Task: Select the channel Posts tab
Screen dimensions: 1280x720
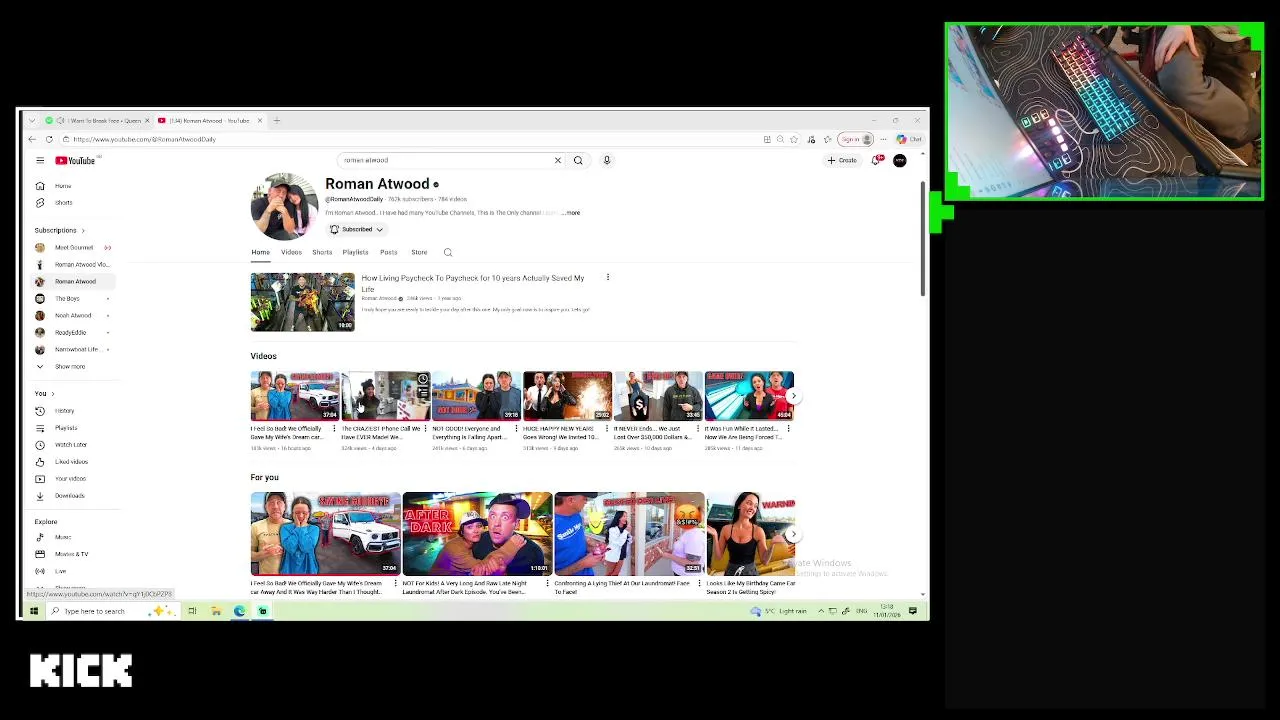Action: click(388, 252)
